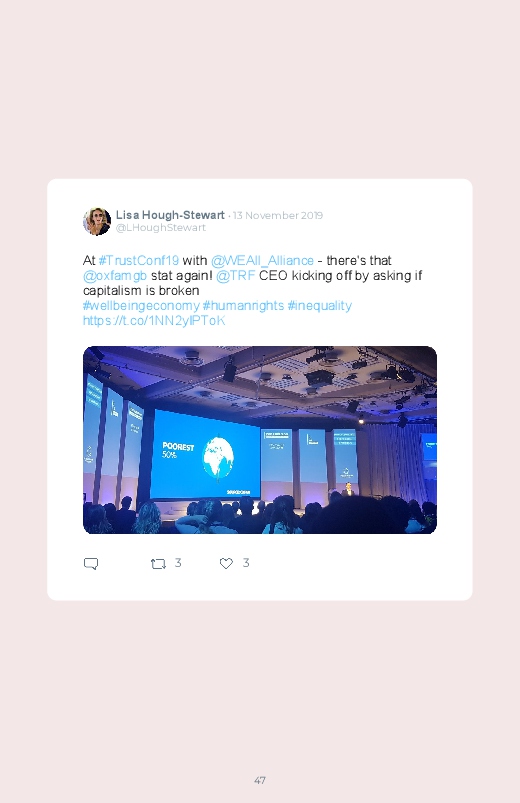The height and width of the screenshot is (803, 520).
Task: Click the @LHoughStewart handle
Action: tap(161, 228)
